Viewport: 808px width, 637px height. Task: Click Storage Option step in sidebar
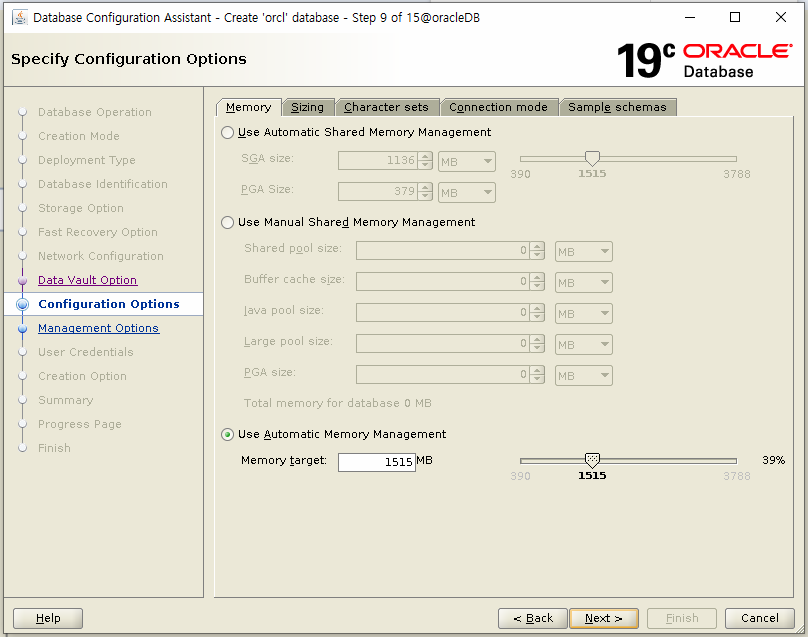(x=81, y=208)
